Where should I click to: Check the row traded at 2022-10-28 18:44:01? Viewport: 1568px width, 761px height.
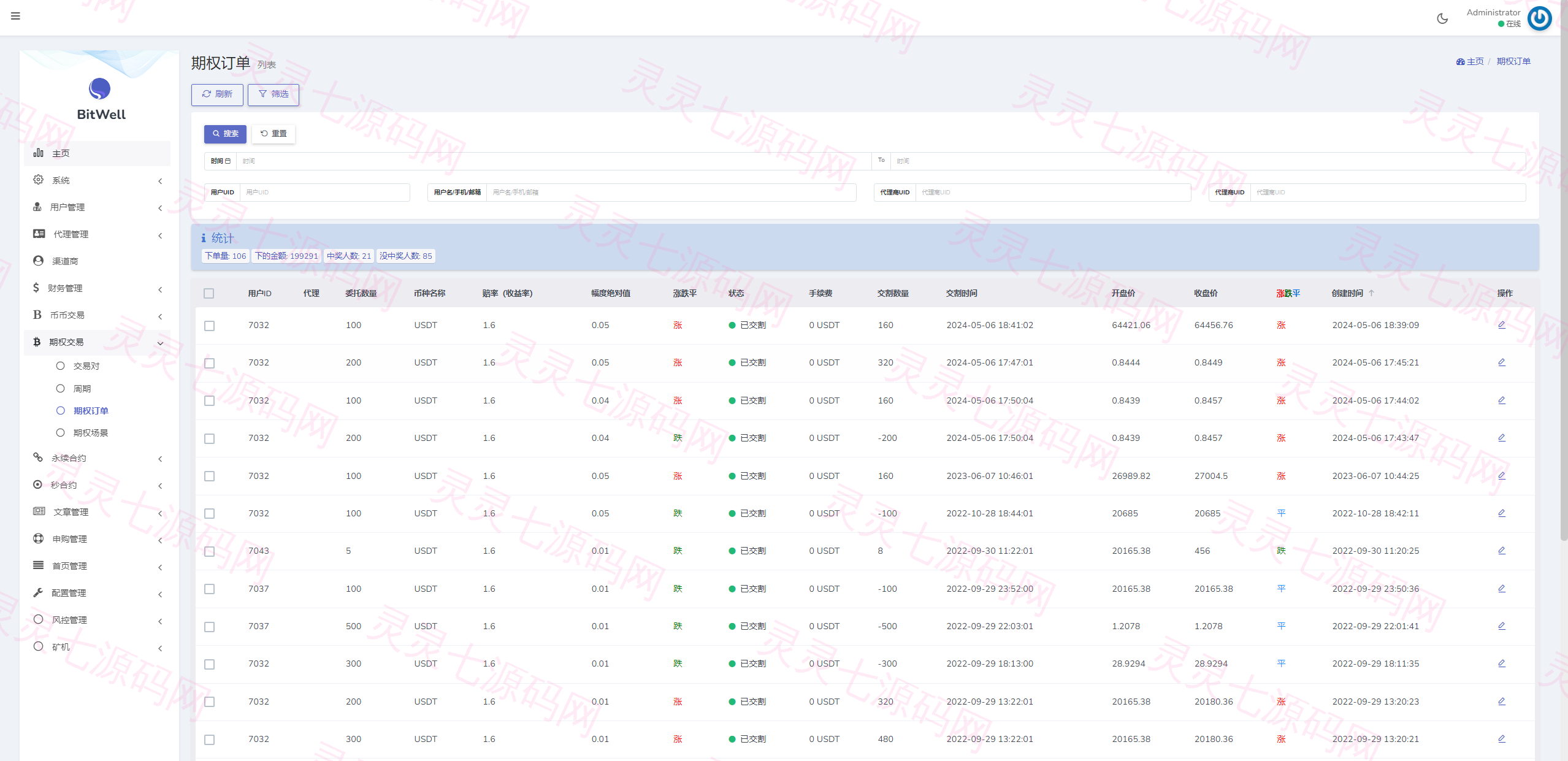pos(210,514)
